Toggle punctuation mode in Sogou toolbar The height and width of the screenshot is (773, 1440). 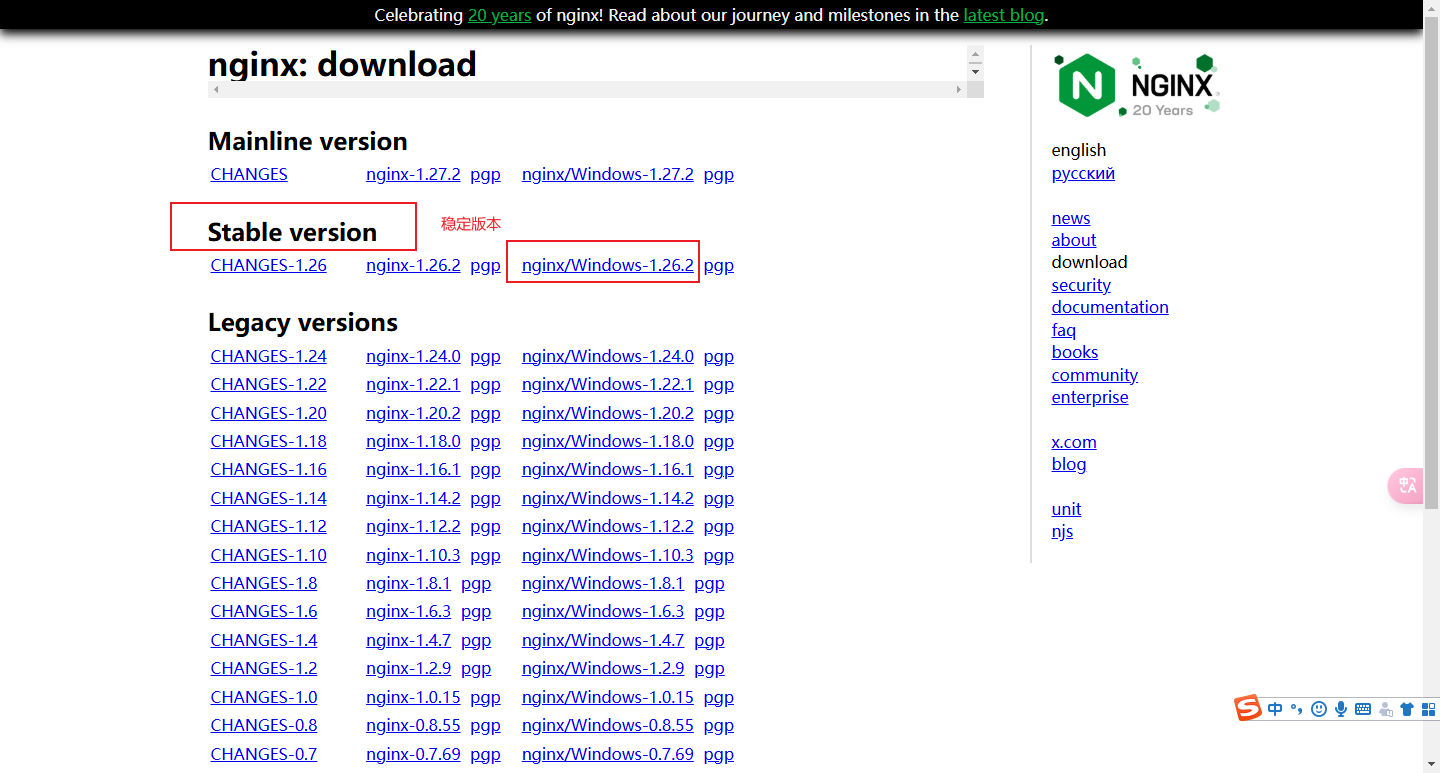click(1297, 709)
